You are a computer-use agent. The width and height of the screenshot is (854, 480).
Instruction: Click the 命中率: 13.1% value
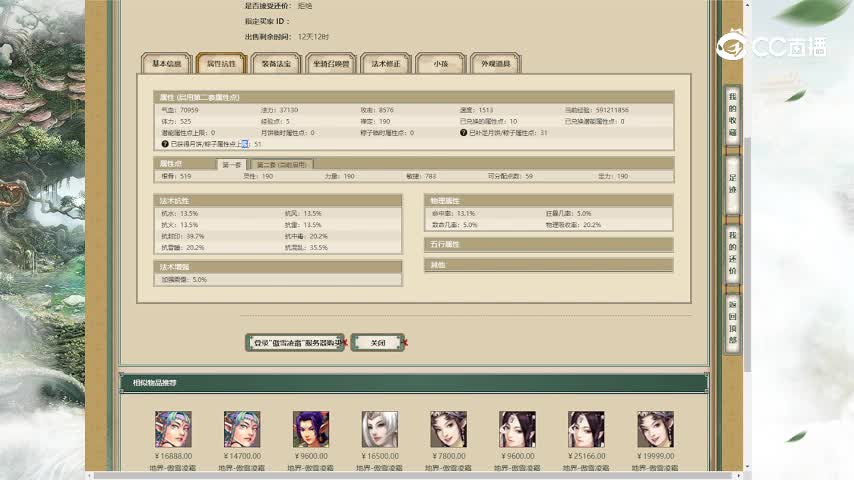pos(454,214)
